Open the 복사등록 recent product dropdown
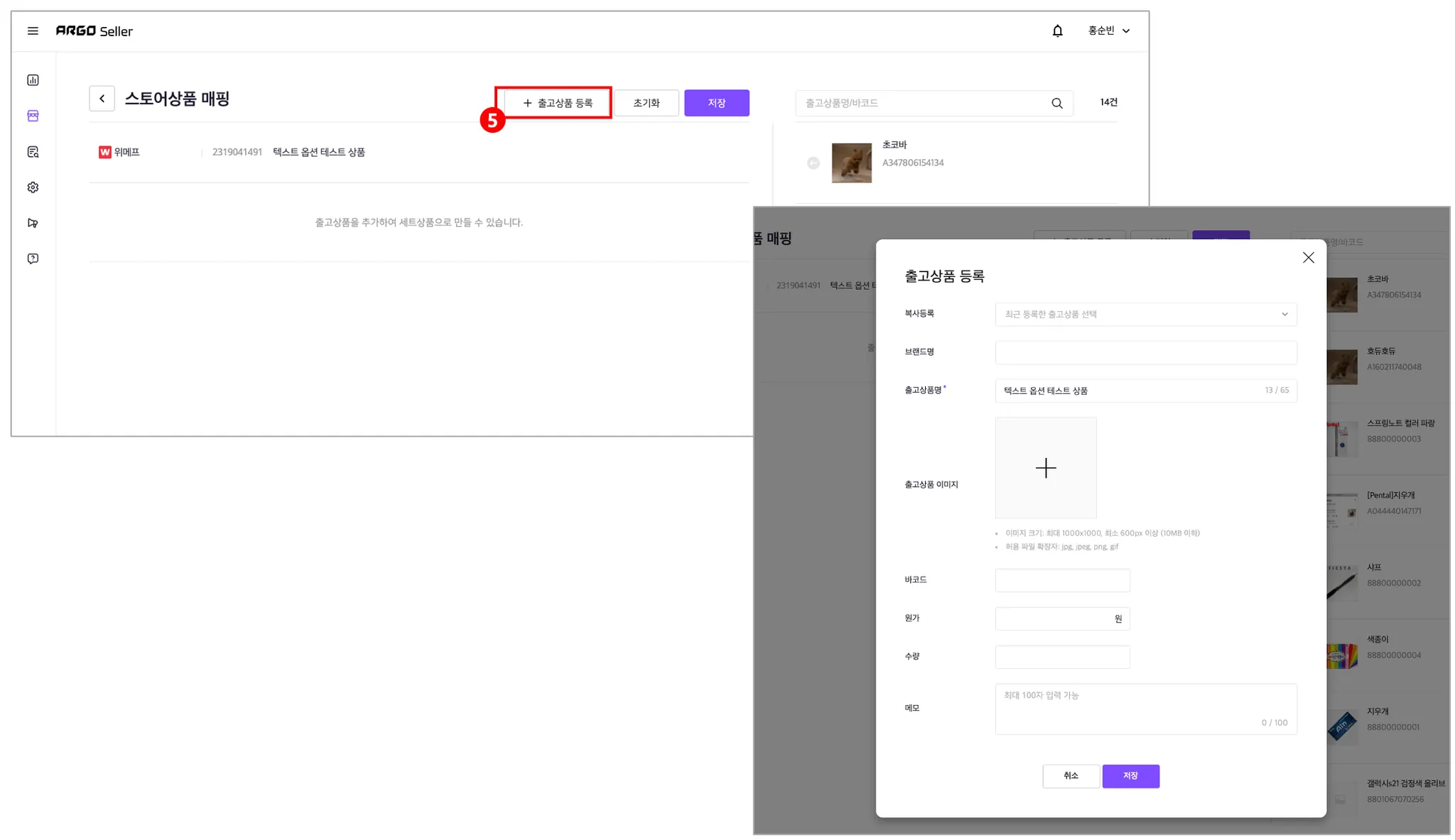 (x=1145, y=315)
